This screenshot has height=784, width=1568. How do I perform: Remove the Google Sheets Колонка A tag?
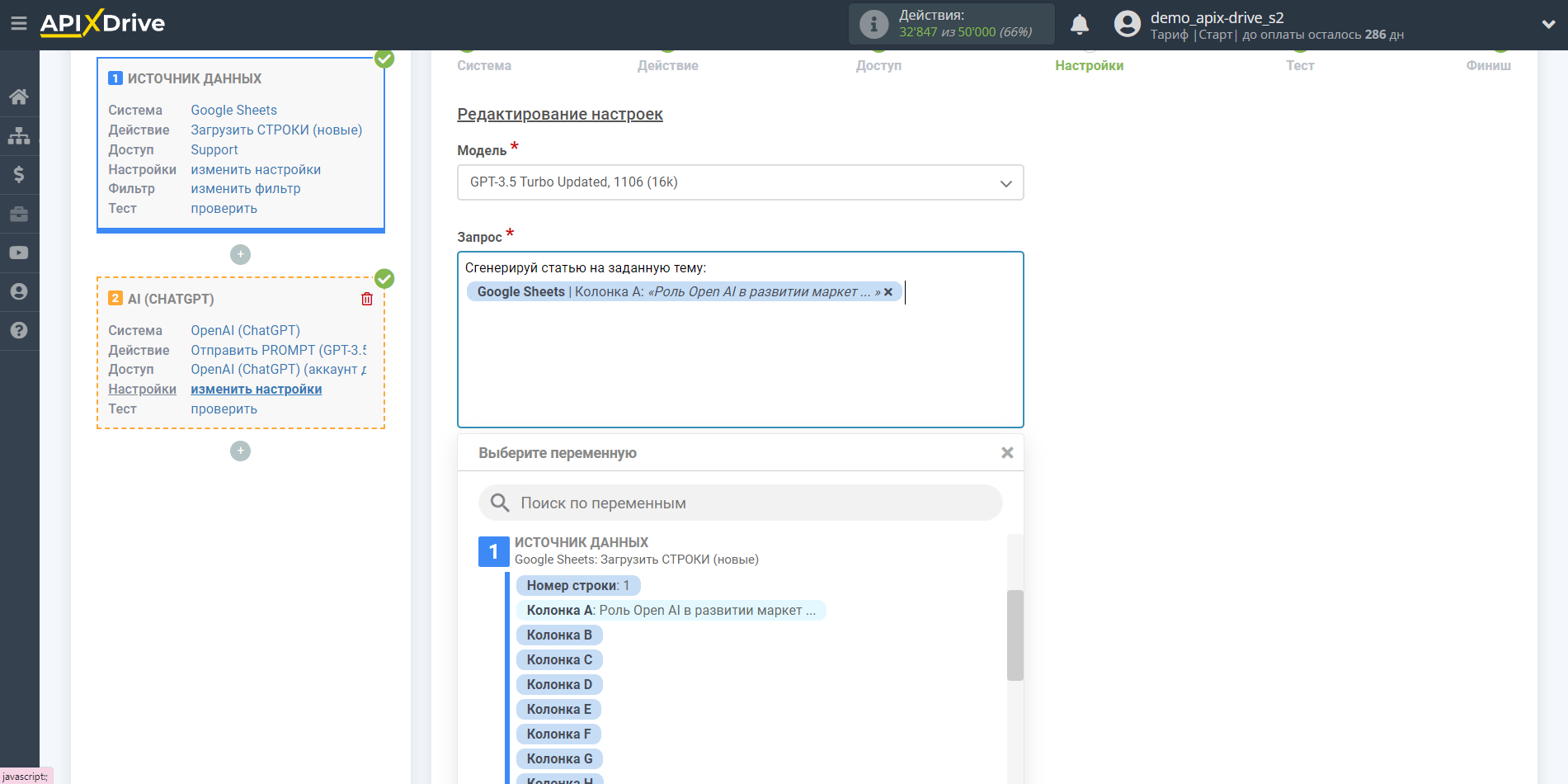(888, 292)
